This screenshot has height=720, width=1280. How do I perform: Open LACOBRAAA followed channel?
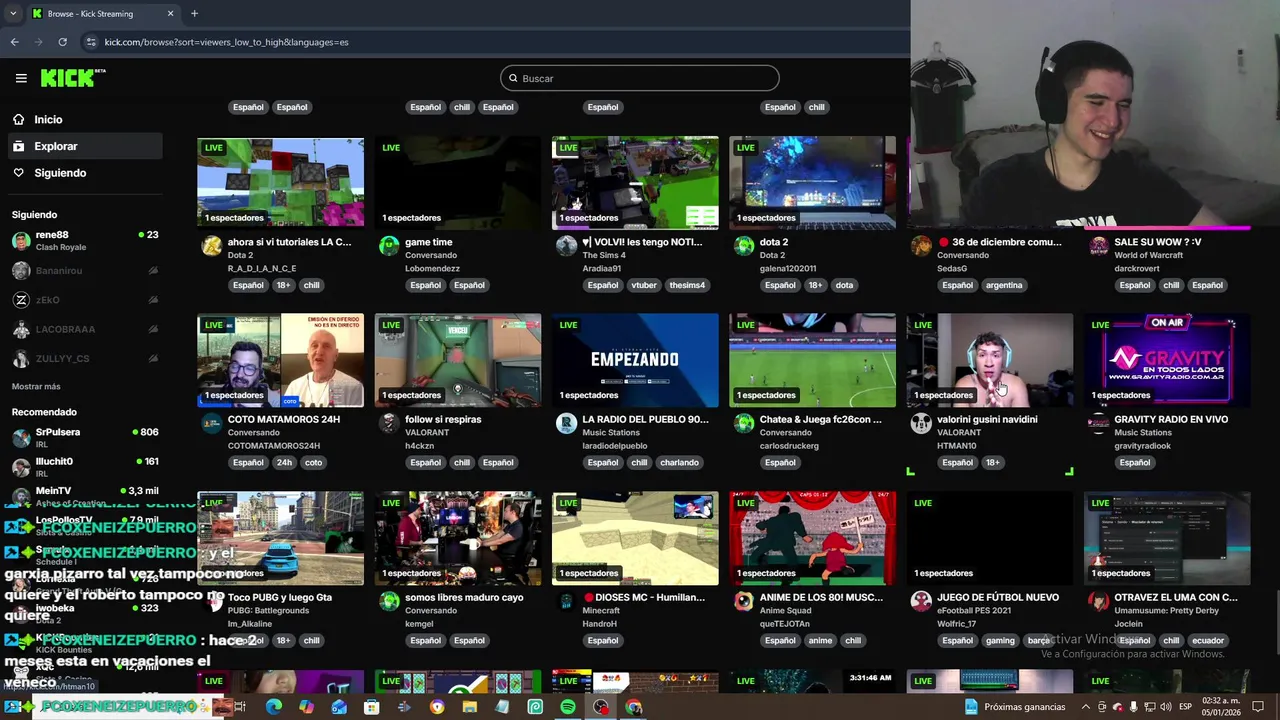[86, 330]
